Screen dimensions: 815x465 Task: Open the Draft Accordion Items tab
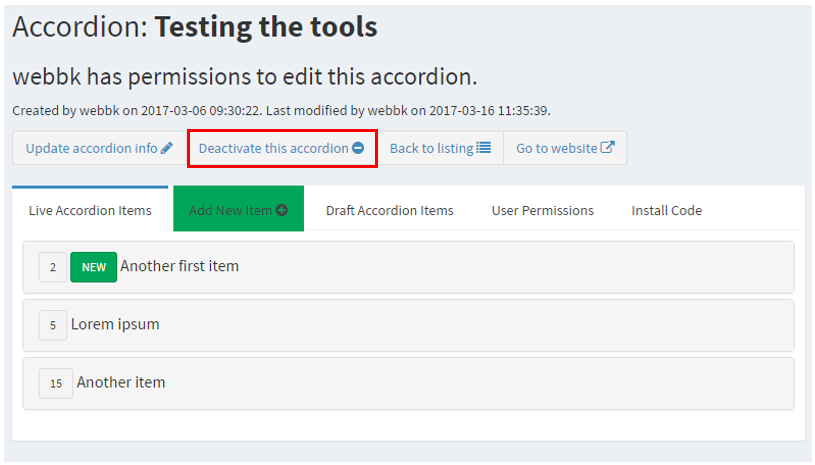(389, 210)
